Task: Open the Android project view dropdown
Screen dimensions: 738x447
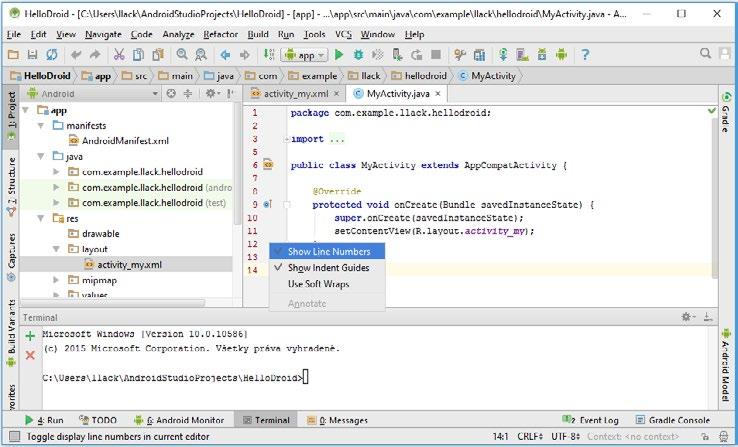Action: pyautogui.click(x=93, y=94)
